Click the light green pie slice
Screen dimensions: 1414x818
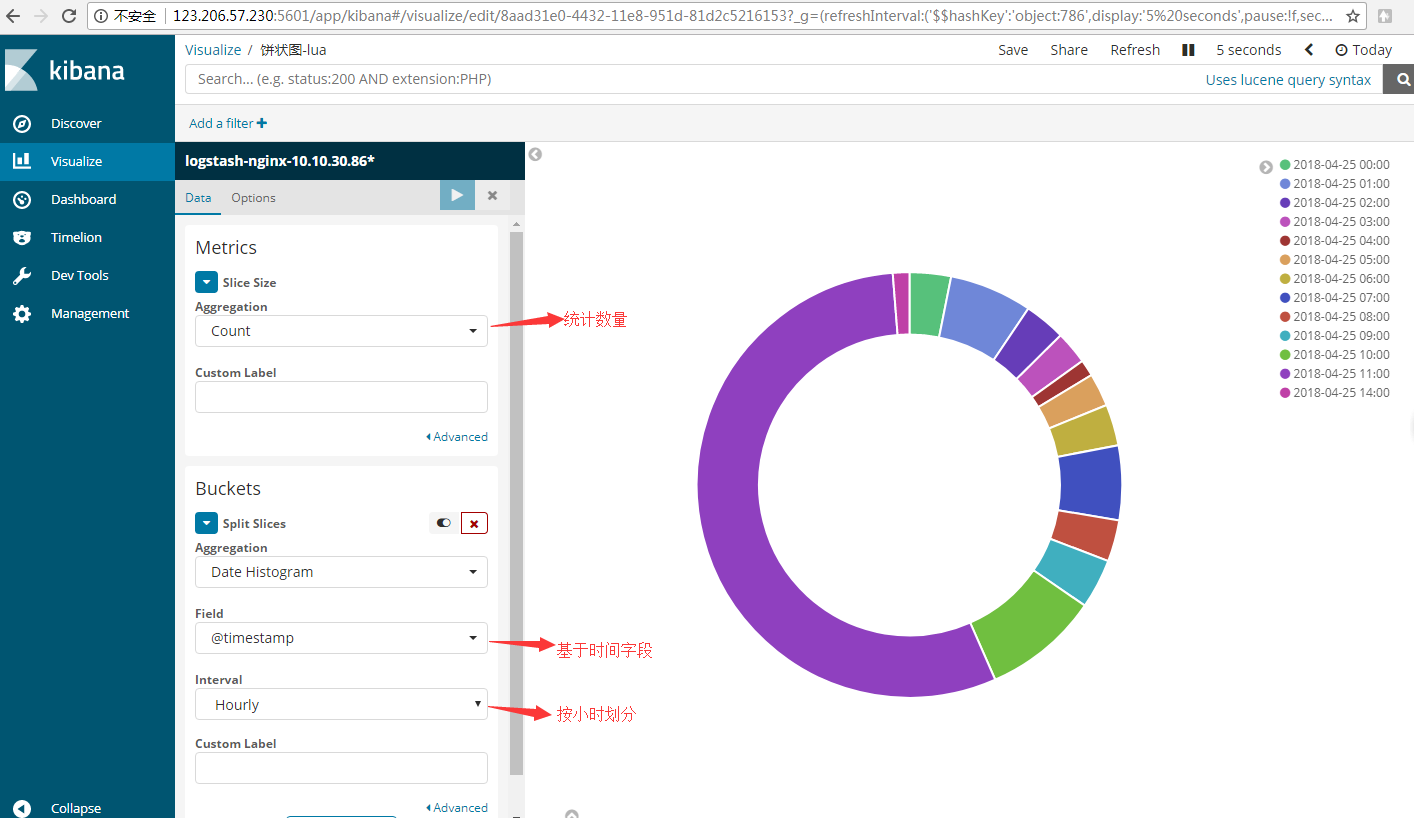pos(1030,623)
